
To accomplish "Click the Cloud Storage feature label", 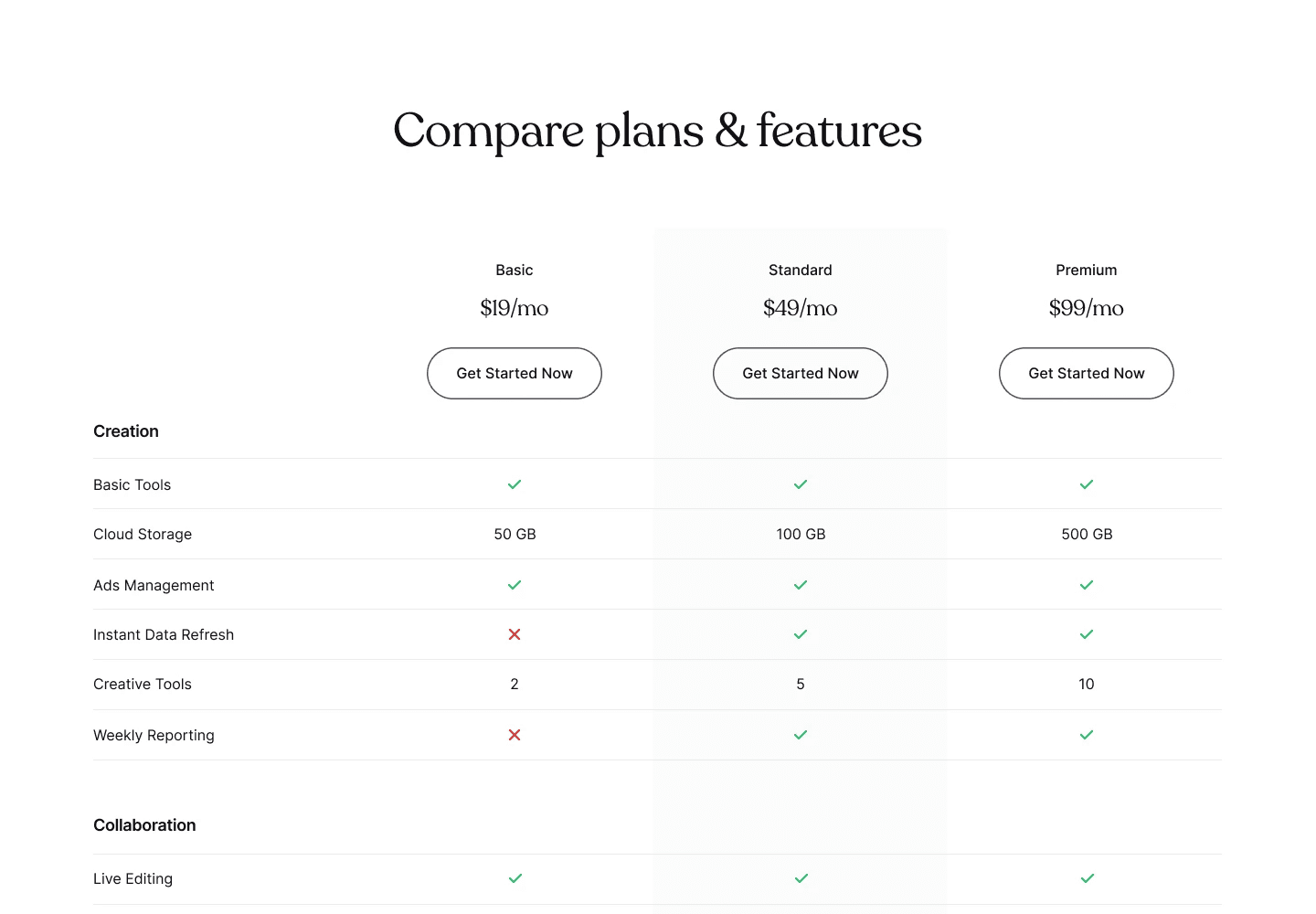I will [x=143, y=534].
